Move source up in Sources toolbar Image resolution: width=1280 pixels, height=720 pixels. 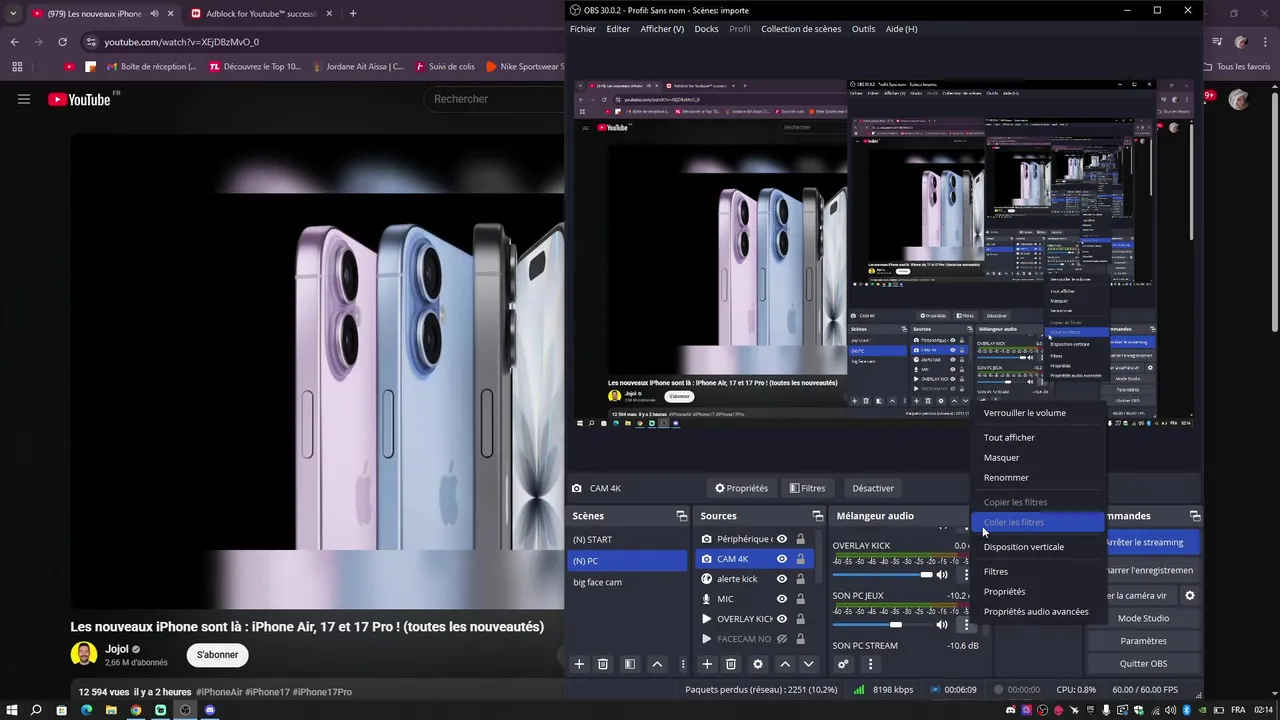(785, 664)
